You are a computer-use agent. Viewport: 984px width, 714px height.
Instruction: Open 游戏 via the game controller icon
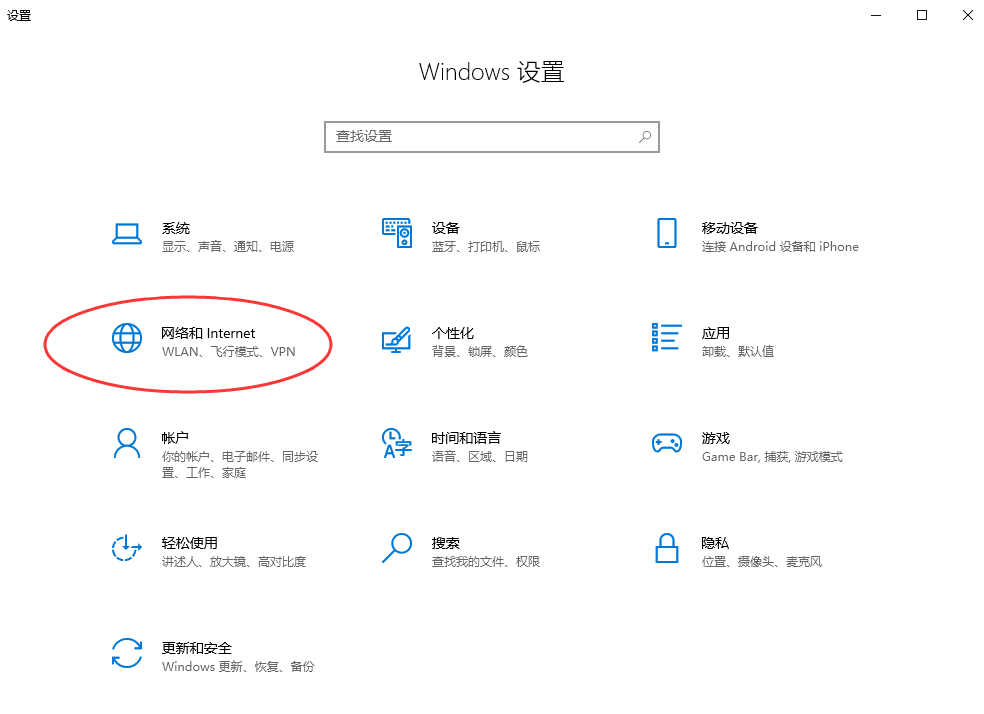(666, 441)
